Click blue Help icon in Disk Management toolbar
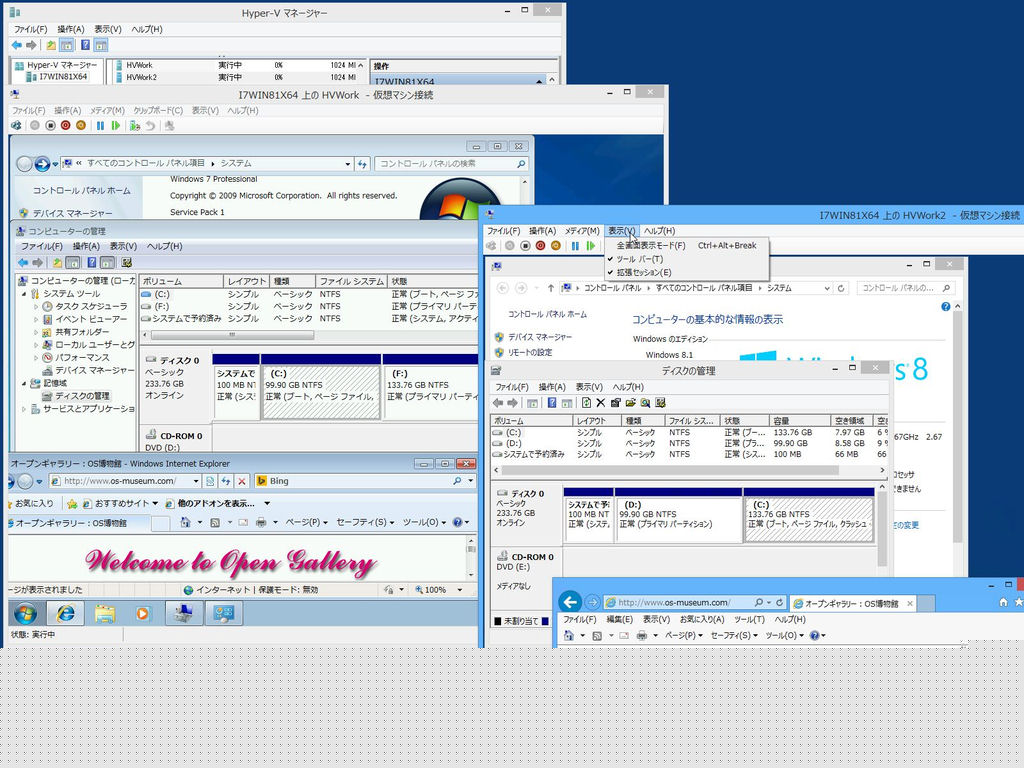 (x=552, y=403)
